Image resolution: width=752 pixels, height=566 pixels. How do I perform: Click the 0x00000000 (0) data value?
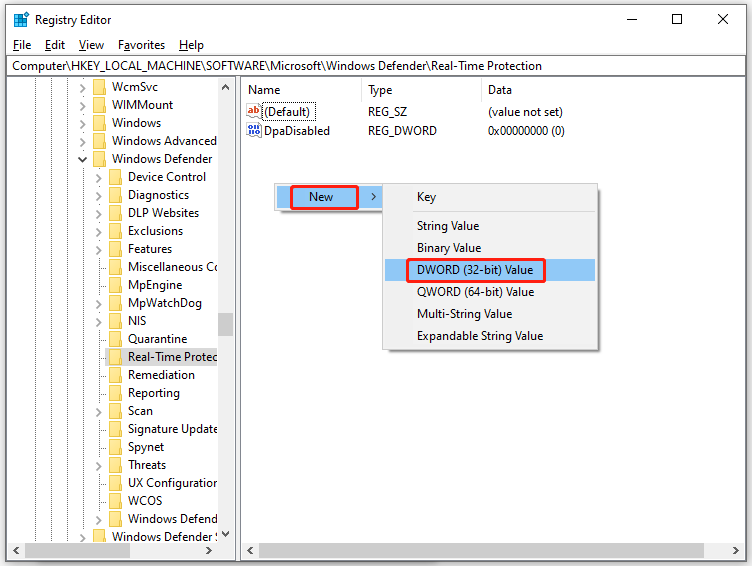click(x=526, y=130)
